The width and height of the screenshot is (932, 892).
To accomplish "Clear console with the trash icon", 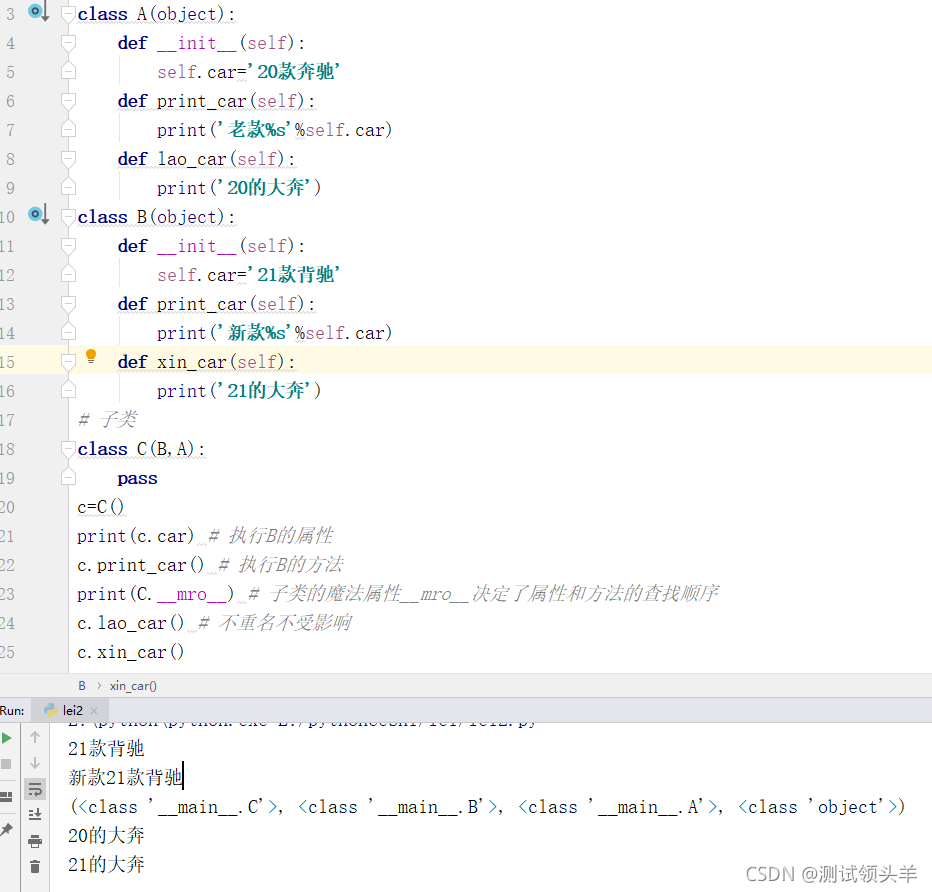I will click(x=35, y=867).
